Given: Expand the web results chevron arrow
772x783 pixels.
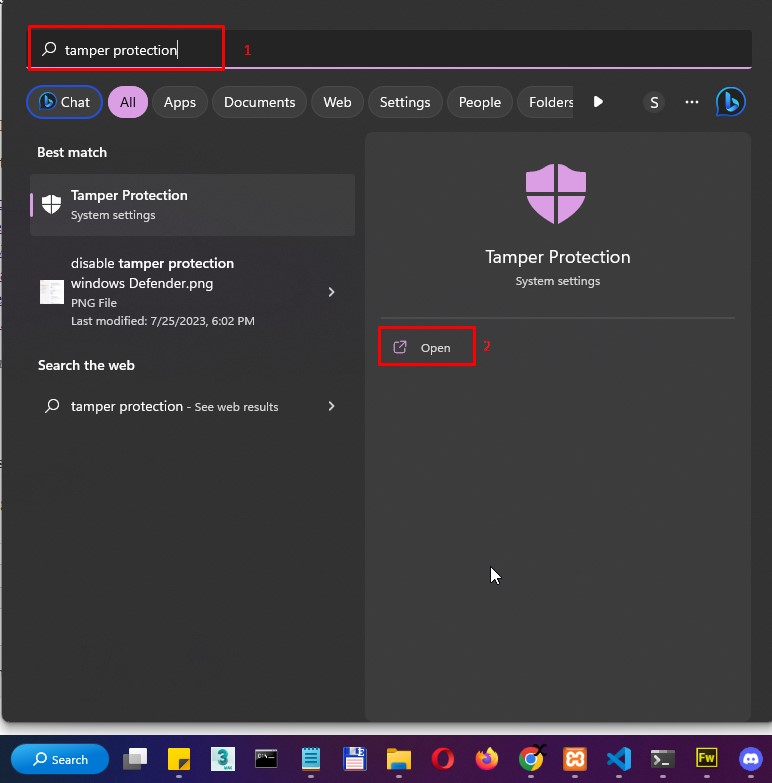Looking at the screenshot, I should point(331,406).
